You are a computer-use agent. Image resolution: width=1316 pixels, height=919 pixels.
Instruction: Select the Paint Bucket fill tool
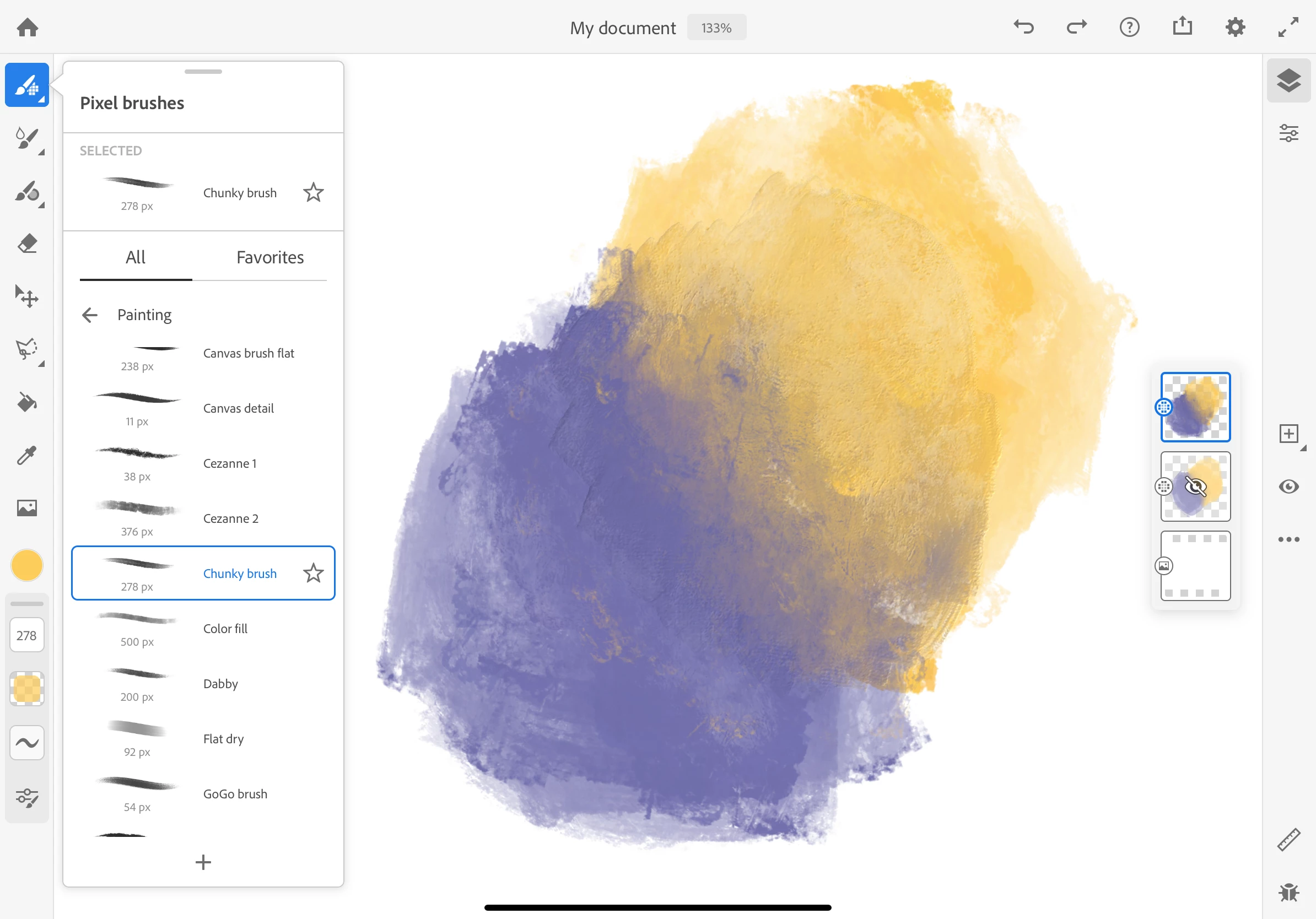[27, 403]
